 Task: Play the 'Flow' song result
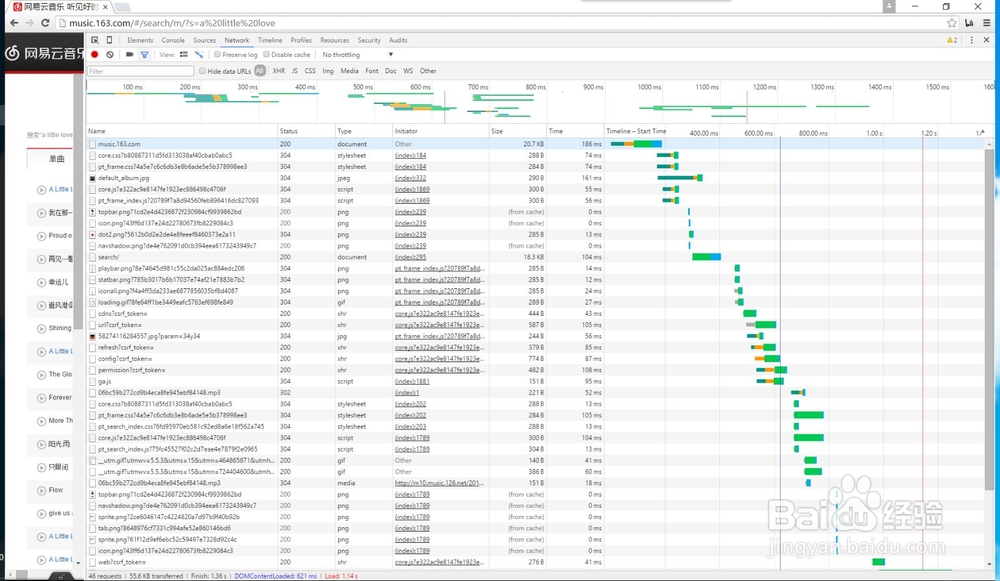41,490
